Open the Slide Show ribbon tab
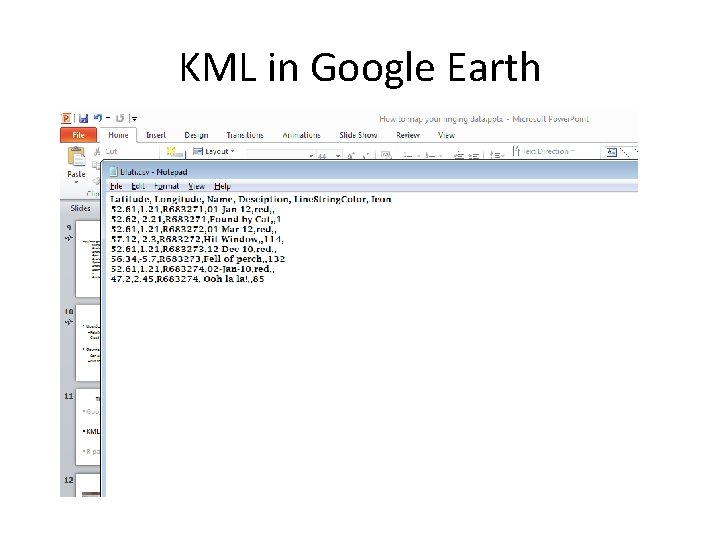Image resolution: width=720 pixels, height=540 pixels. (358, 135)
